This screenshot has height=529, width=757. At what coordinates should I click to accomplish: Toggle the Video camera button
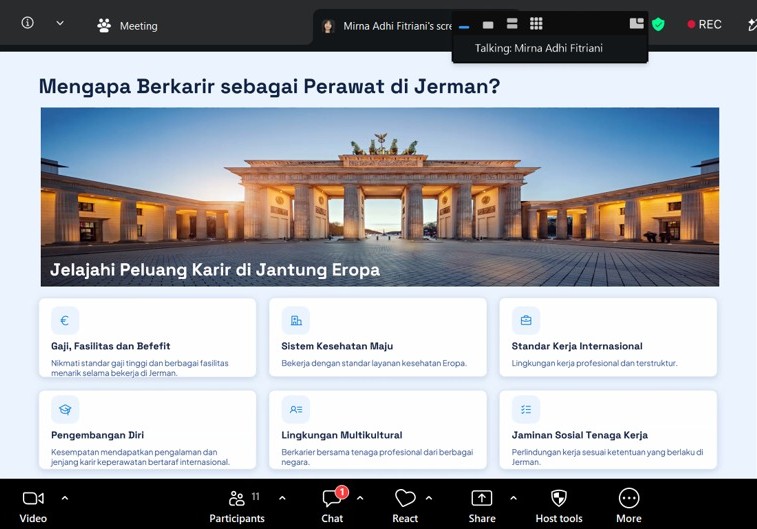33,507
